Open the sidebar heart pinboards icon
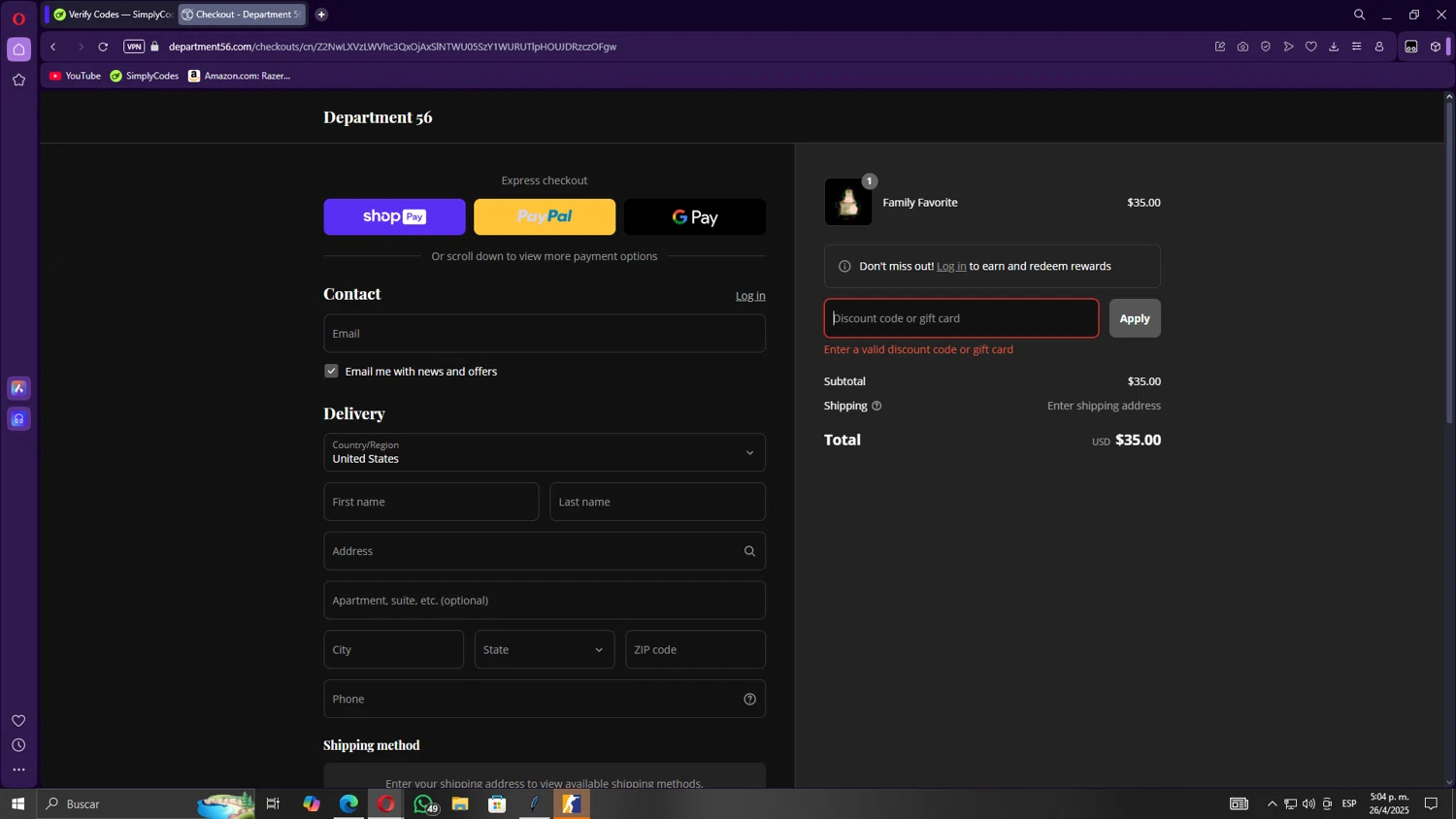This screenshot has width=1456, height=819. [x=18, y=721]
